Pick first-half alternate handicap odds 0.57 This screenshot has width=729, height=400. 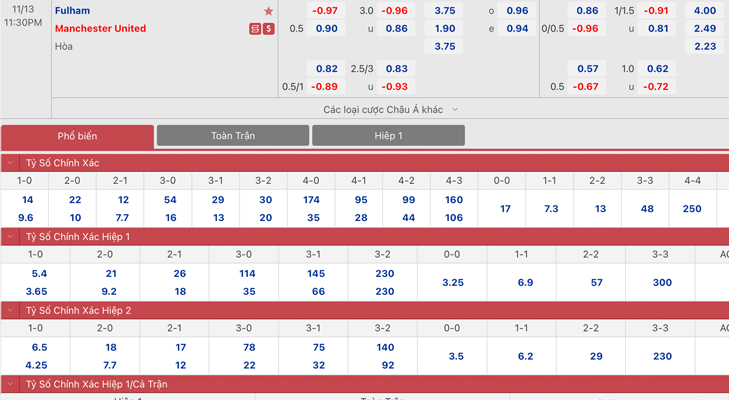pos(586,69)
